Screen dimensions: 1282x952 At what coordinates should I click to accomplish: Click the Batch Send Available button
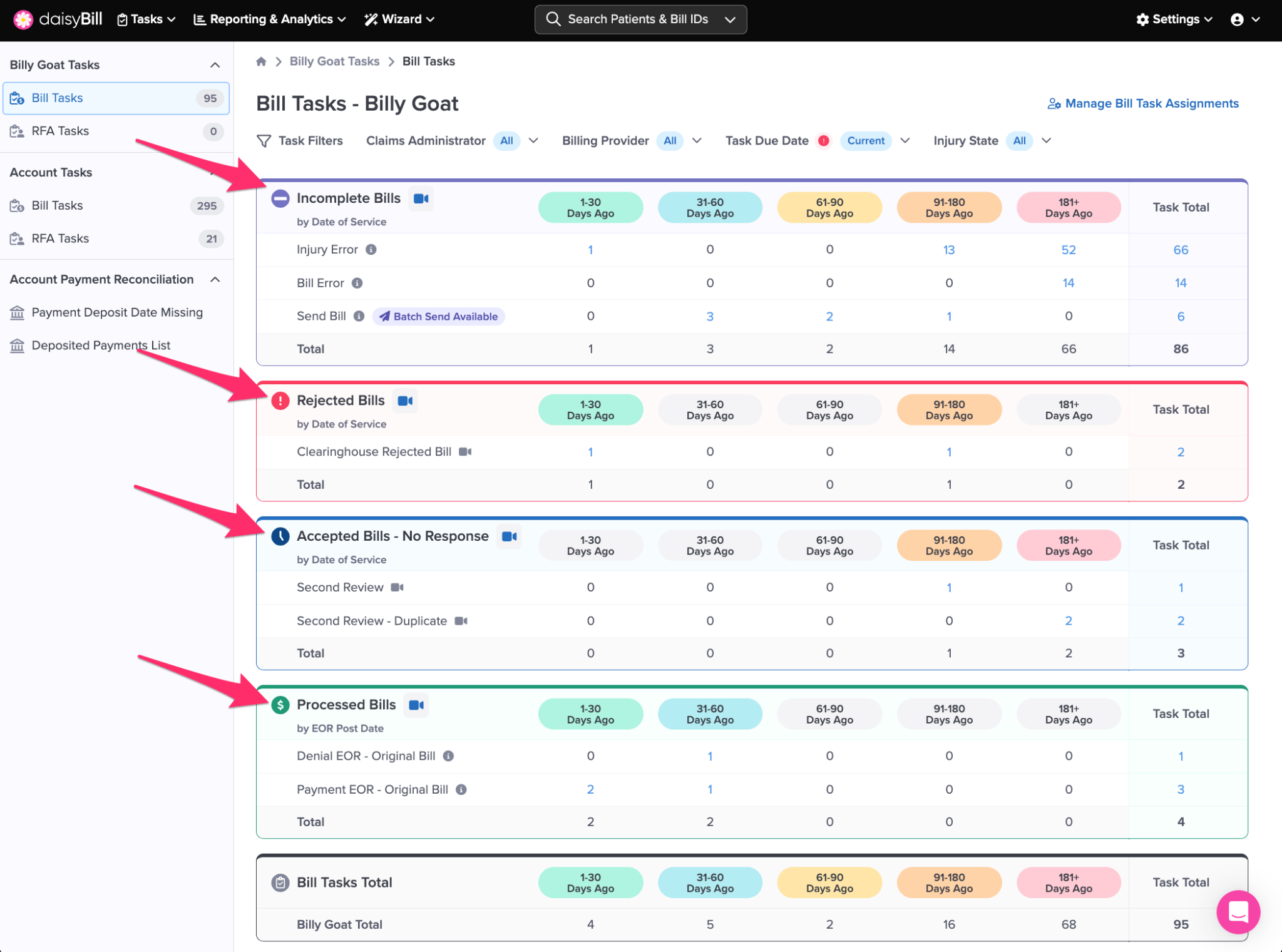439,317
